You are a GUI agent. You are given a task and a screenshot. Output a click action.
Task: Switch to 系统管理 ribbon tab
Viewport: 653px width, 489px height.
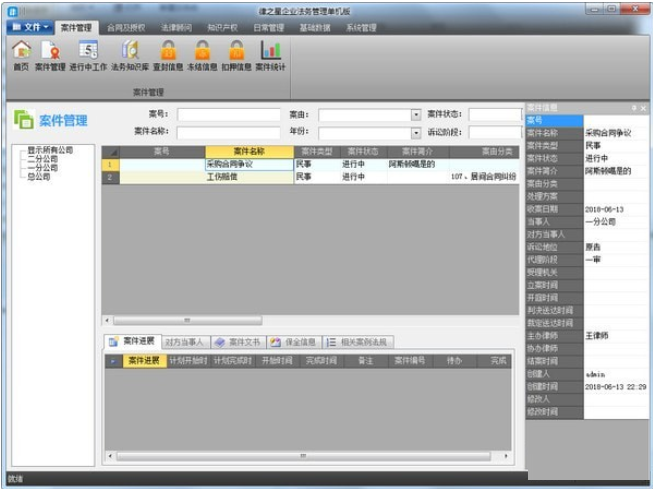point(361,28)
